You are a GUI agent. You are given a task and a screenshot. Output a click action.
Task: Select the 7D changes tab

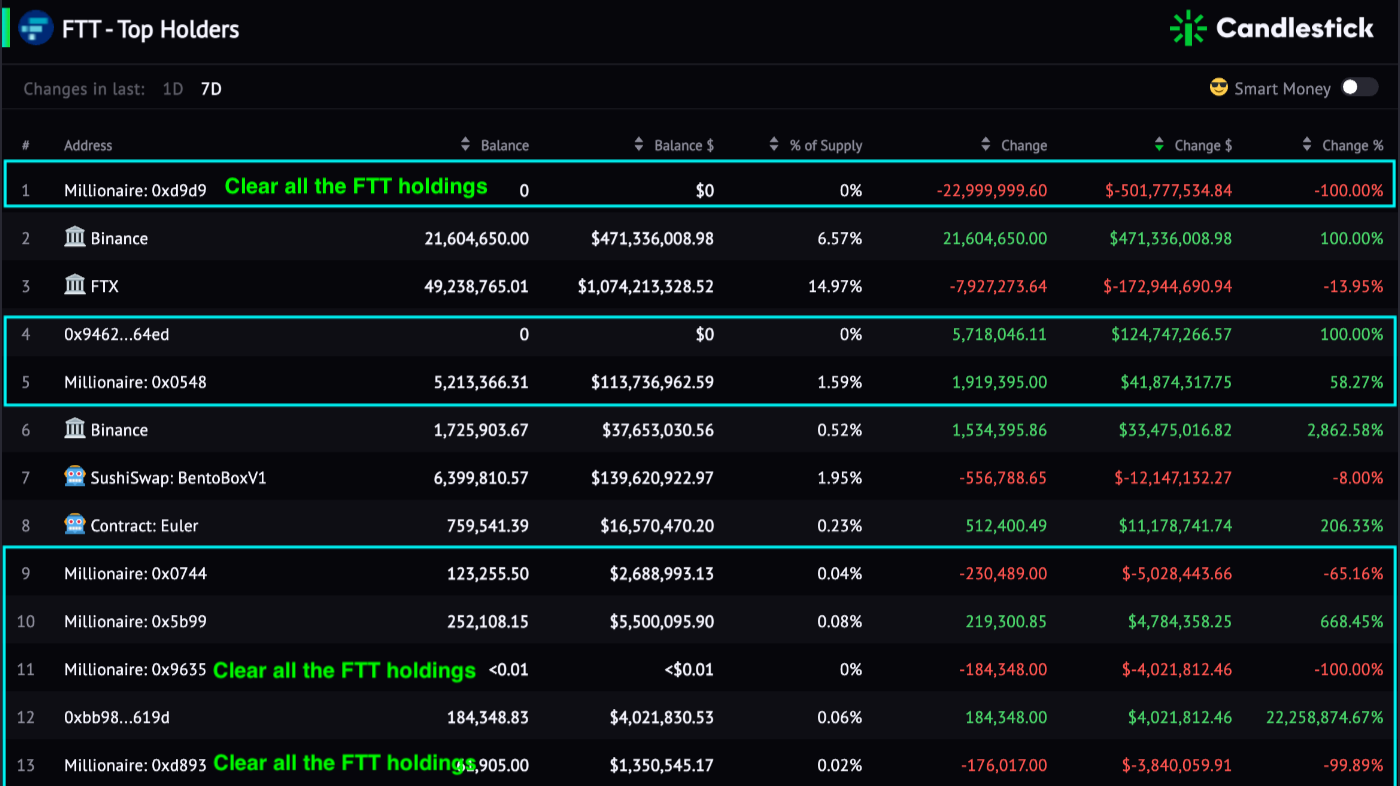click(x=210, y=88)
